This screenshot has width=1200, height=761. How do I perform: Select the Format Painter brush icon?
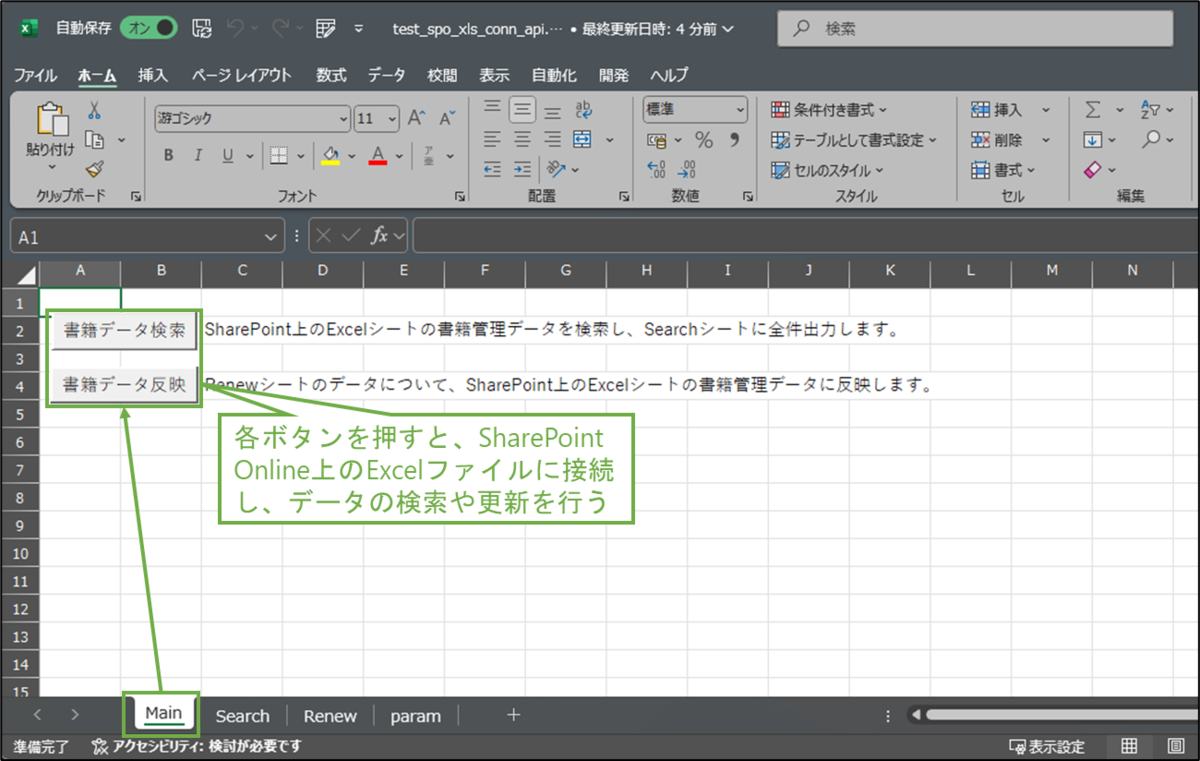[95, 169]
